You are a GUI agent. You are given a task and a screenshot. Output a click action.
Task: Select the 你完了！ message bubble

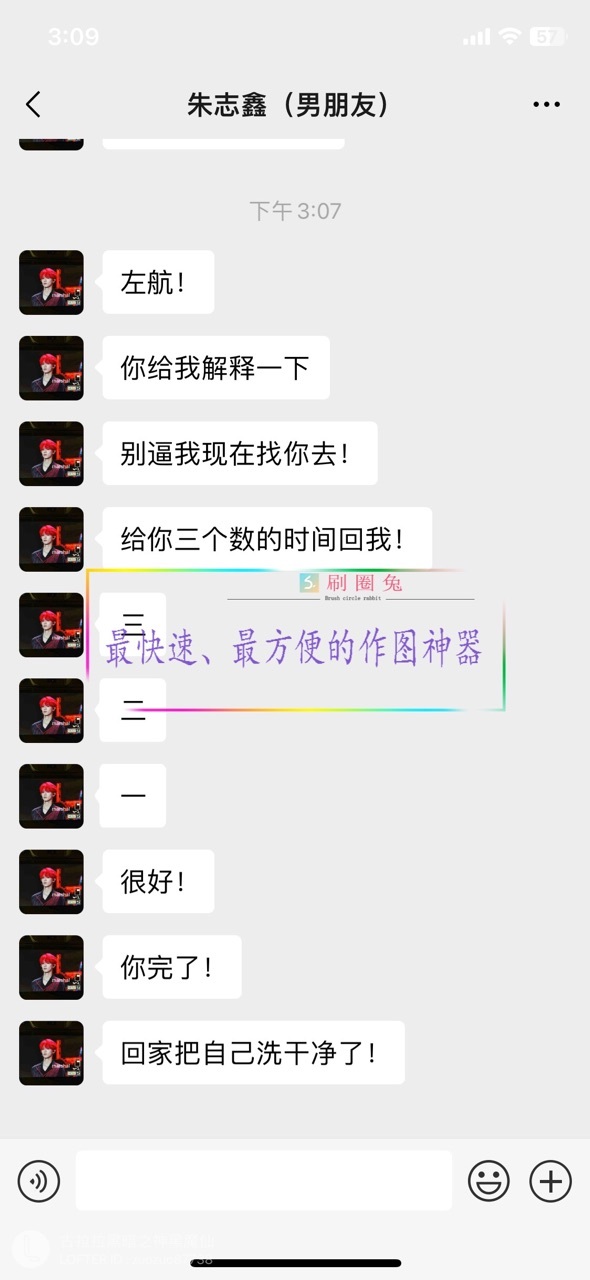pyautogui.click(x=172, y=967)
